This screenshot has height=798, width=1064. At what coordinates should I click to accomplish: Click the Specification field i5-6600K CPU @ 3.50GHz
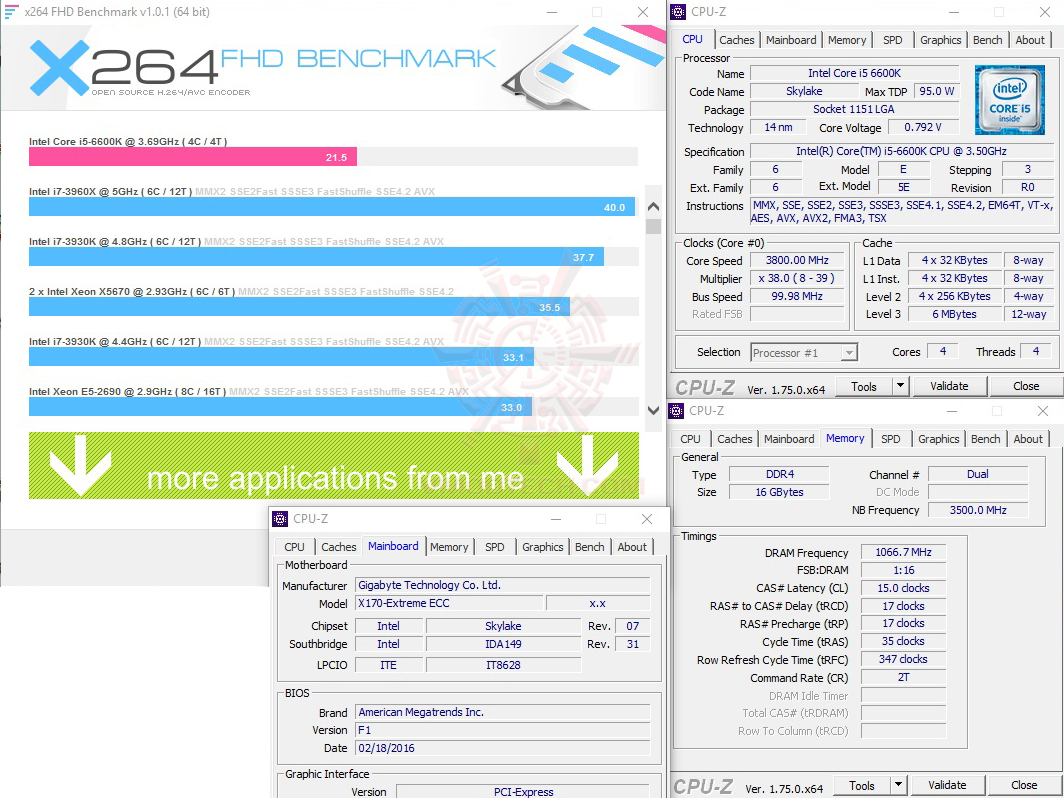tap(901, 151)
